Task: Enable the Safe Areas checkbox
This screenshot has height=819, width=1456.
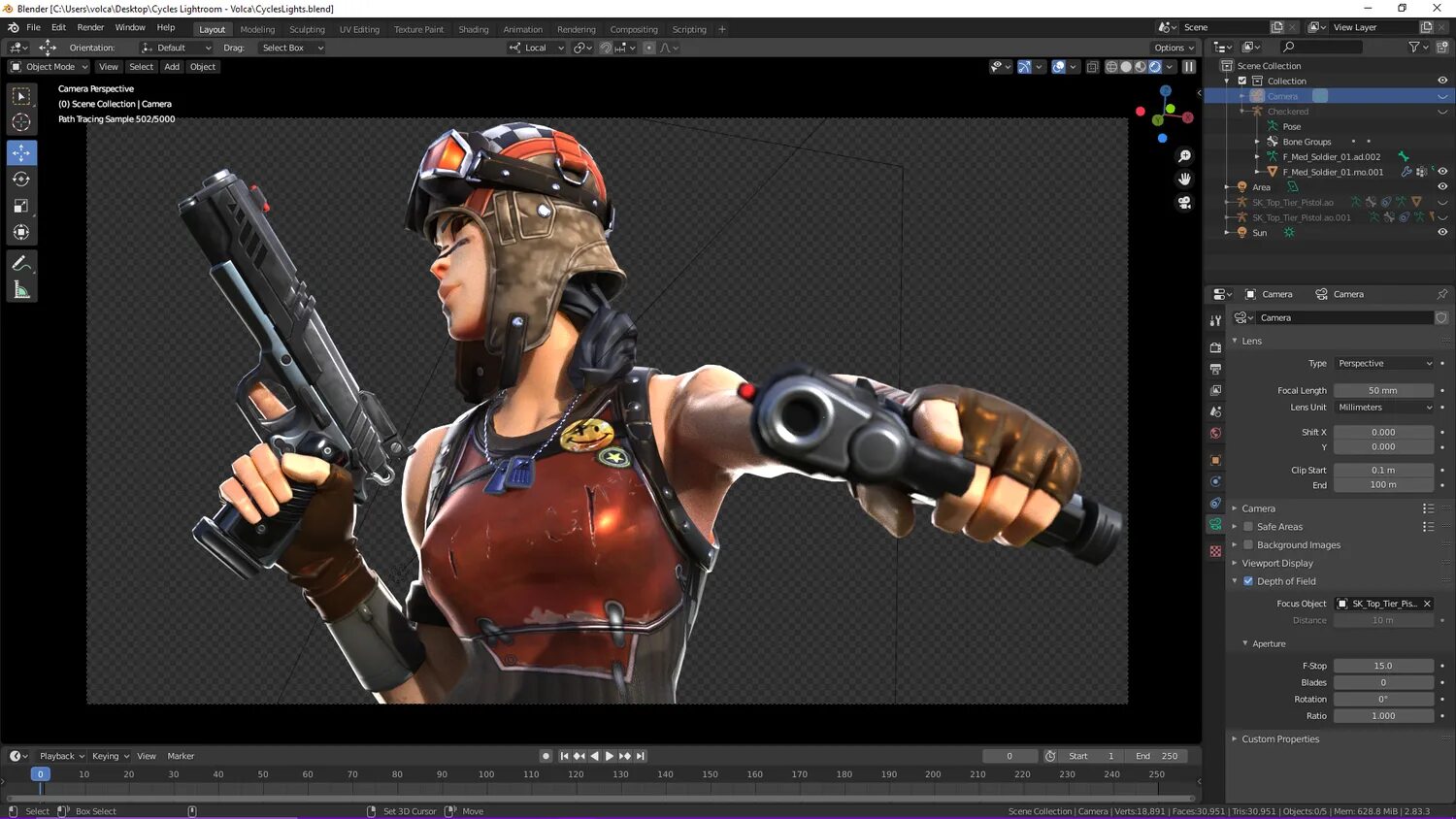Action: (1248, 527)
